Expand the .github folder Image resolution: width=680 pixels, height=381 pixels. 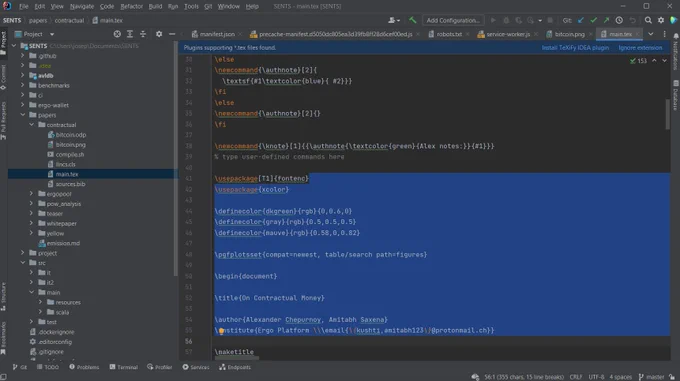click(23, 55)
